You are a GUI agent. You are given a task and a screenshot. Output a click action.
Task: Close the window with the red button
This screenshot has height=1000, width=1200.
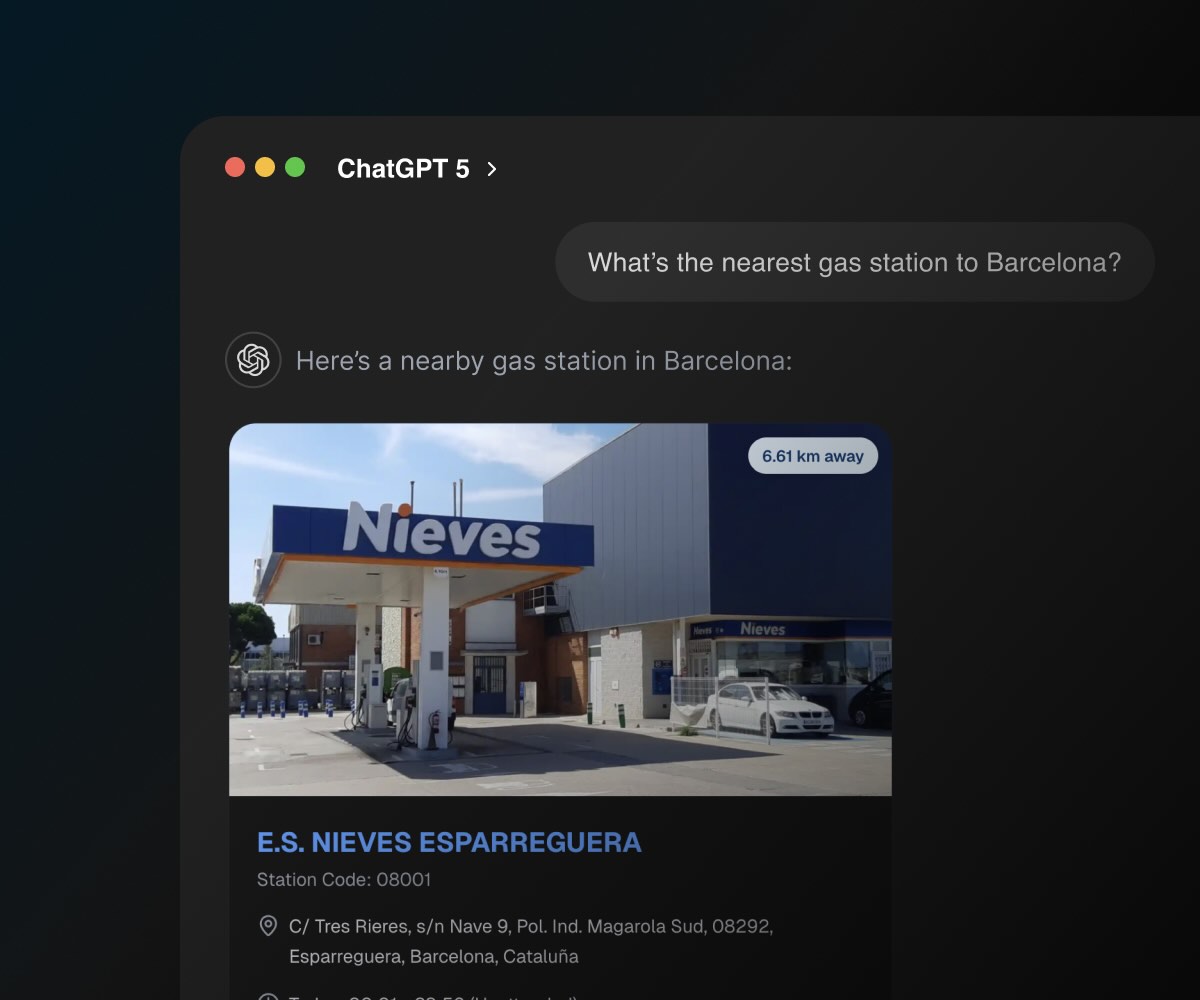235,168
